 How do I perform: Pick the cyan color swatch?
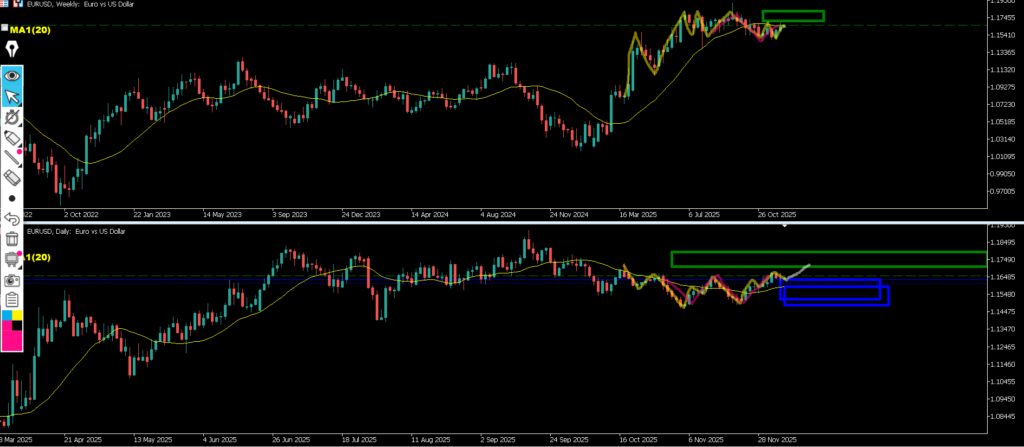pyautogui.click(x=7, y=317)
